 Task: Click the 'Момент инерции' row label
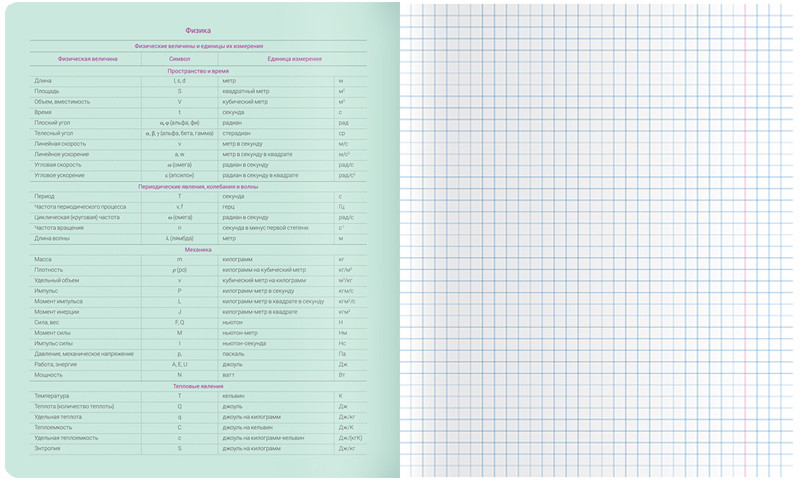click(57, 311)
